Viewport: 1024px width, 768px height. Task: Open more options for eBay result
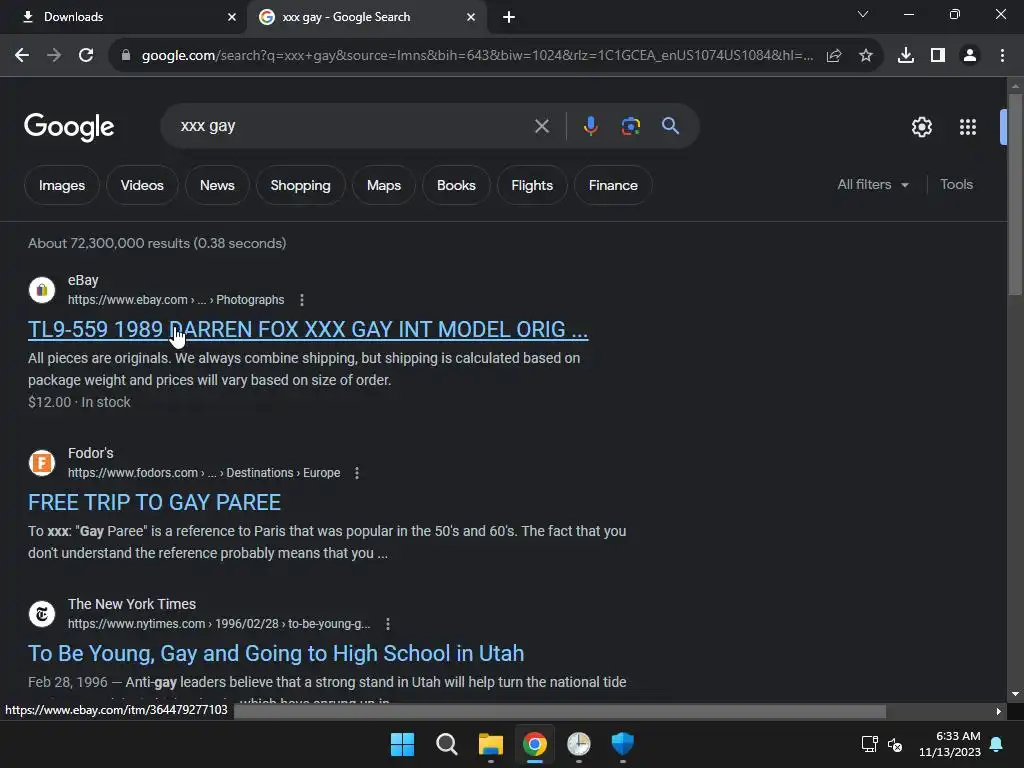302,300
